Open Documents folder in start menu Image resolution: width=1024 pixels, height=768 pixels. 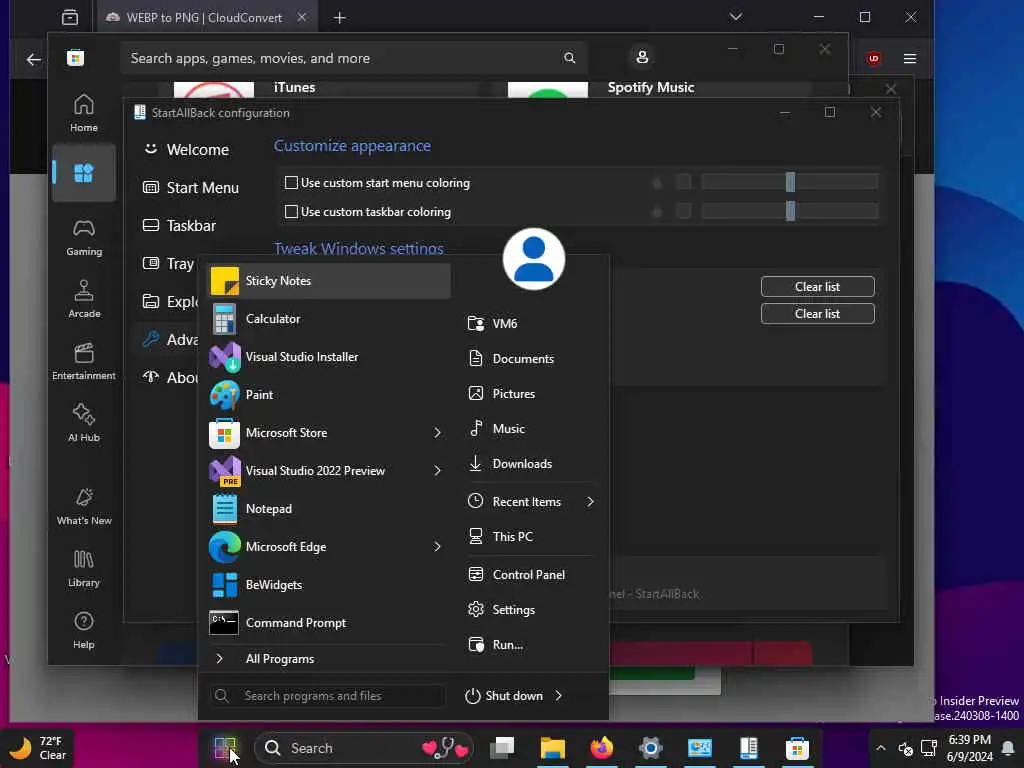tap(530, 359)
